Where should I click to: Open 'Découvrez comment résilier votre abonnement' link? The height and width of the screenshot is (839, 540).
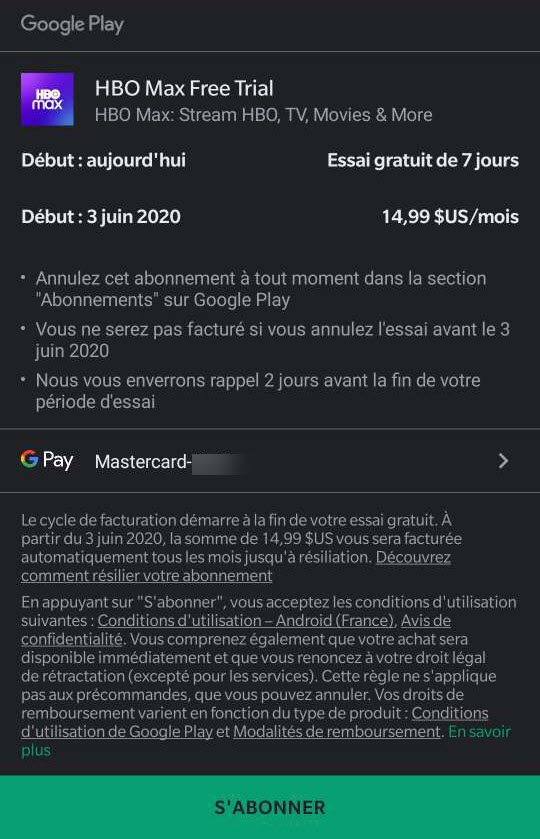coord(235,566)
